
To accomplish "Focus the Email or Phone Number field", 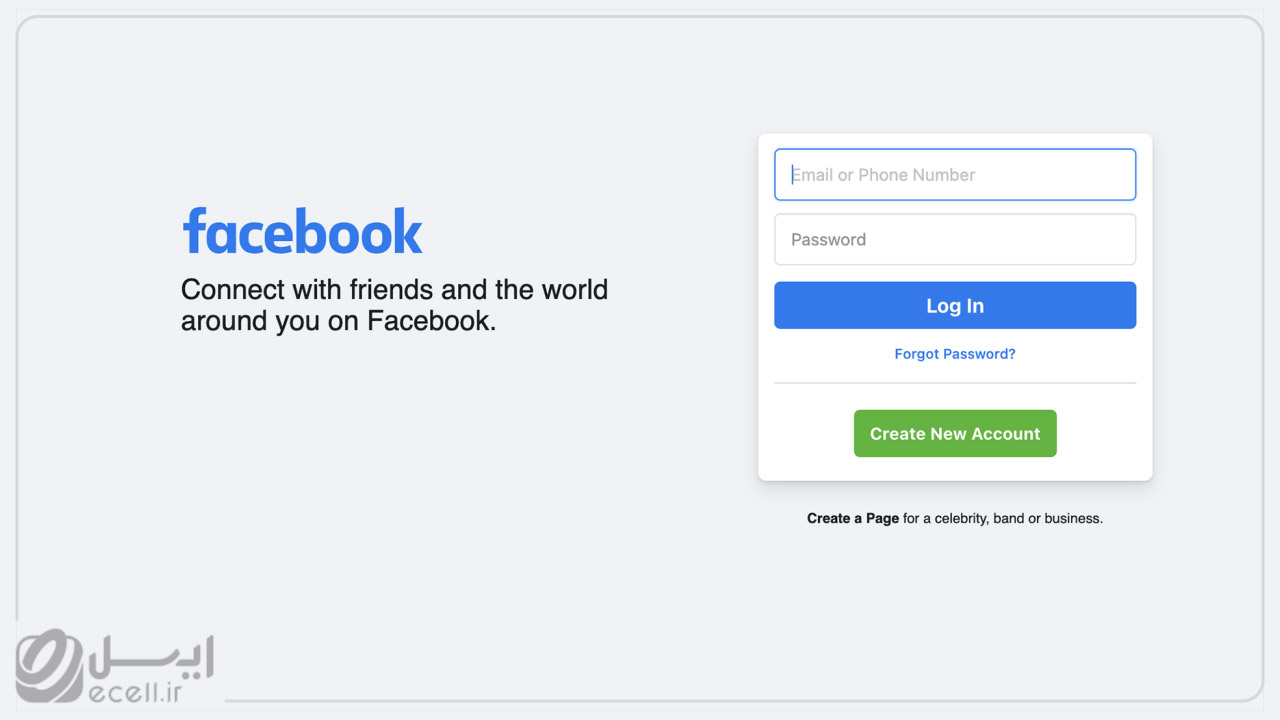I will point(955,175).
